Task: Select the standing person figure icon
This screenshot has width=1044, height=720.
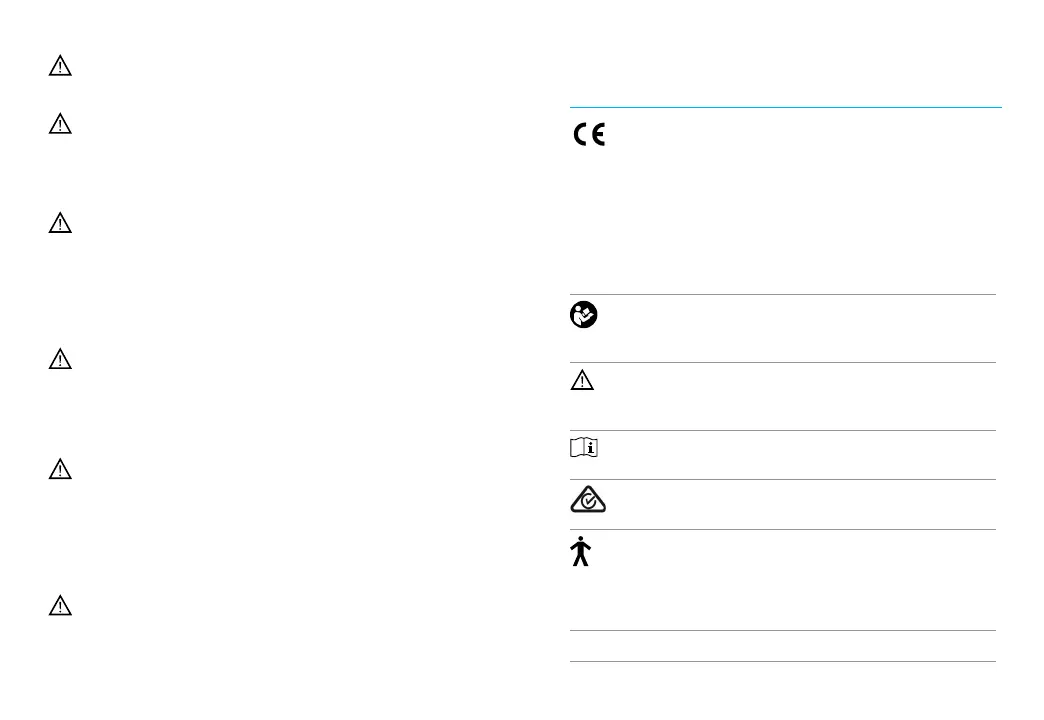Action: click(x=581, y=551)
